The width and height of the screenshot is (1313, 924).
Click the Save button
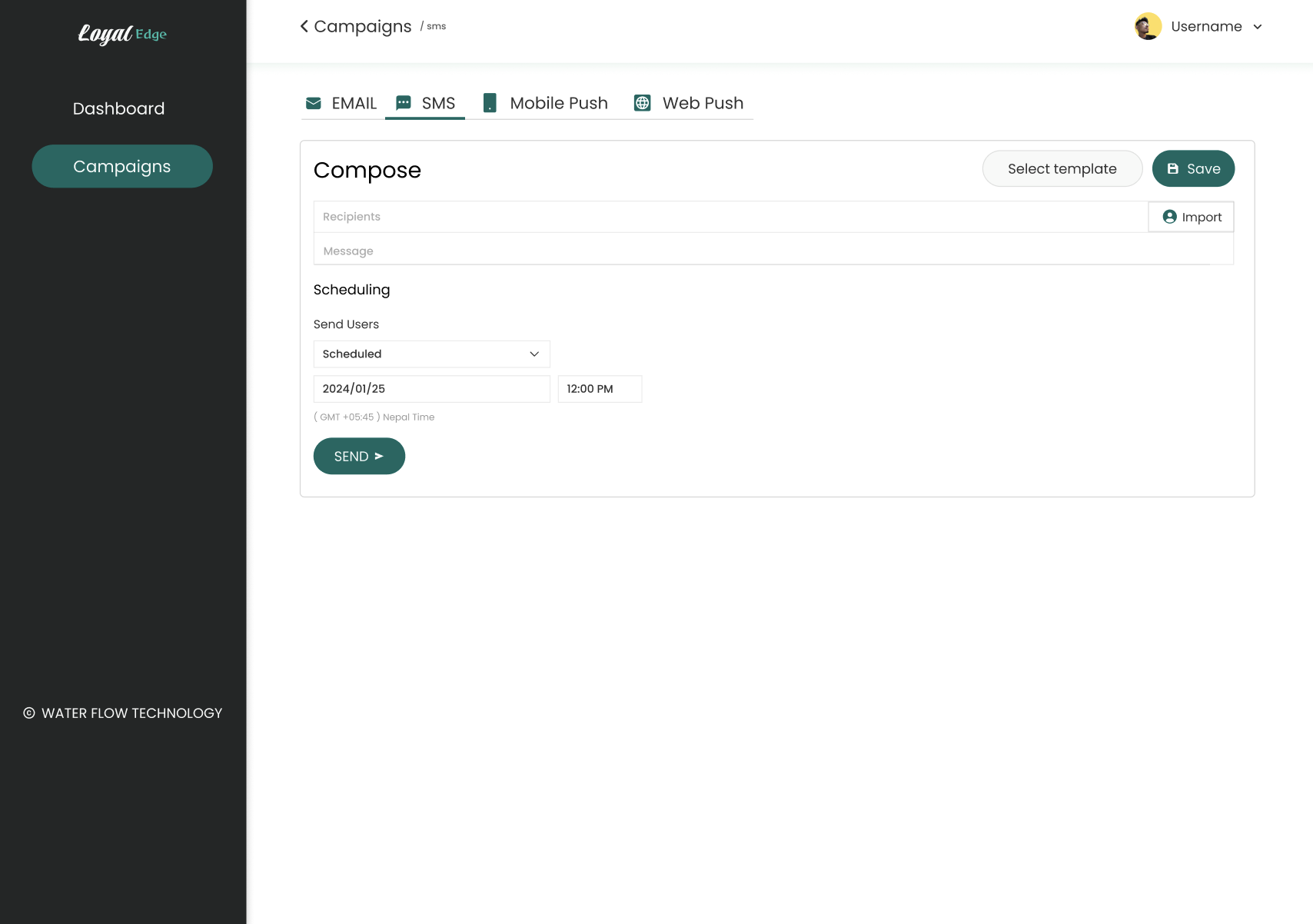click(1194, 168)
